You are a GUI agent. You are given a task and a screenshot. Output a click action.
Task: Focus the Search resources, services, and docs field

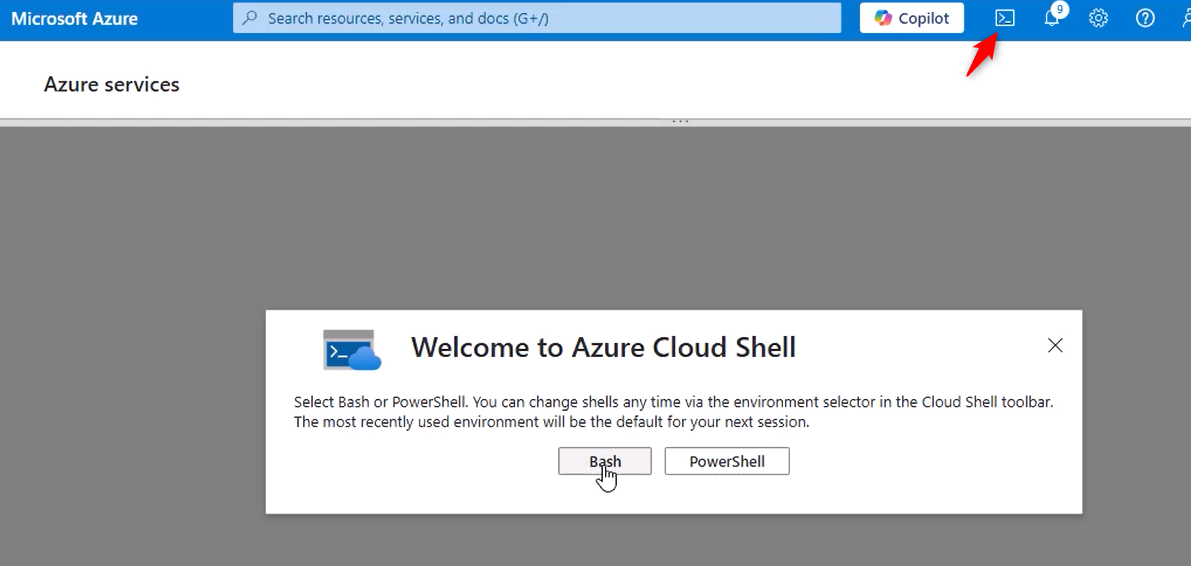pos(537,18)
